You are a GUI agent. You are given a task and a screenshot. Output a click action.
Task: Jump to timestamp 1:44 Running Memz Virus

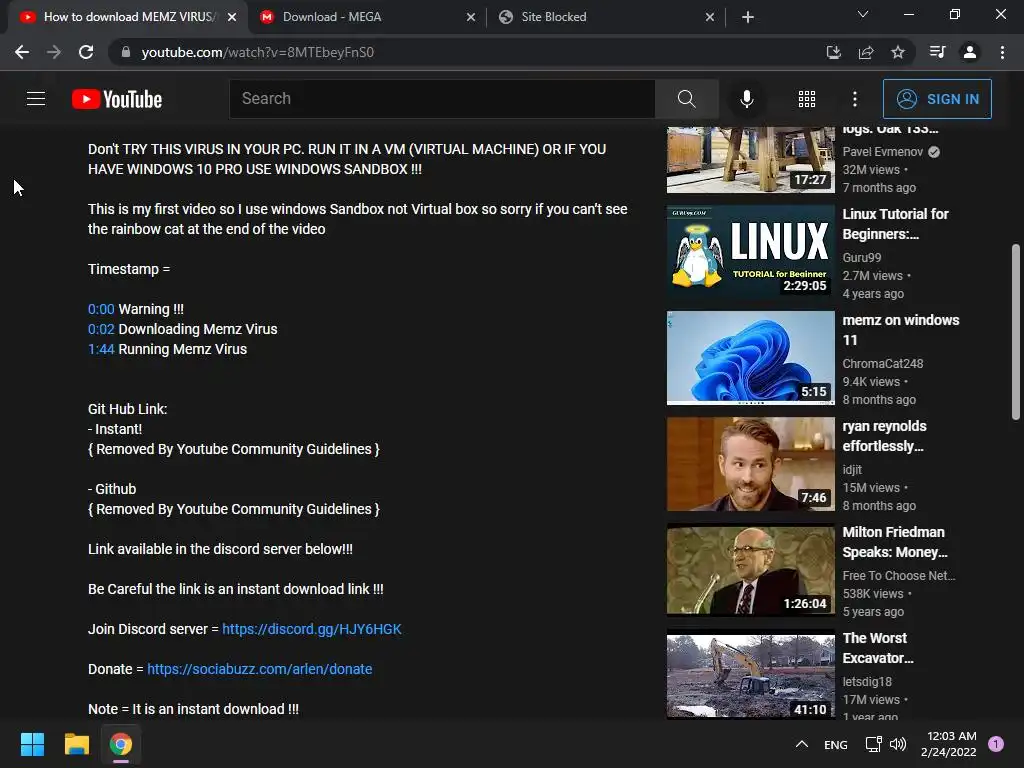pos(101,349)
